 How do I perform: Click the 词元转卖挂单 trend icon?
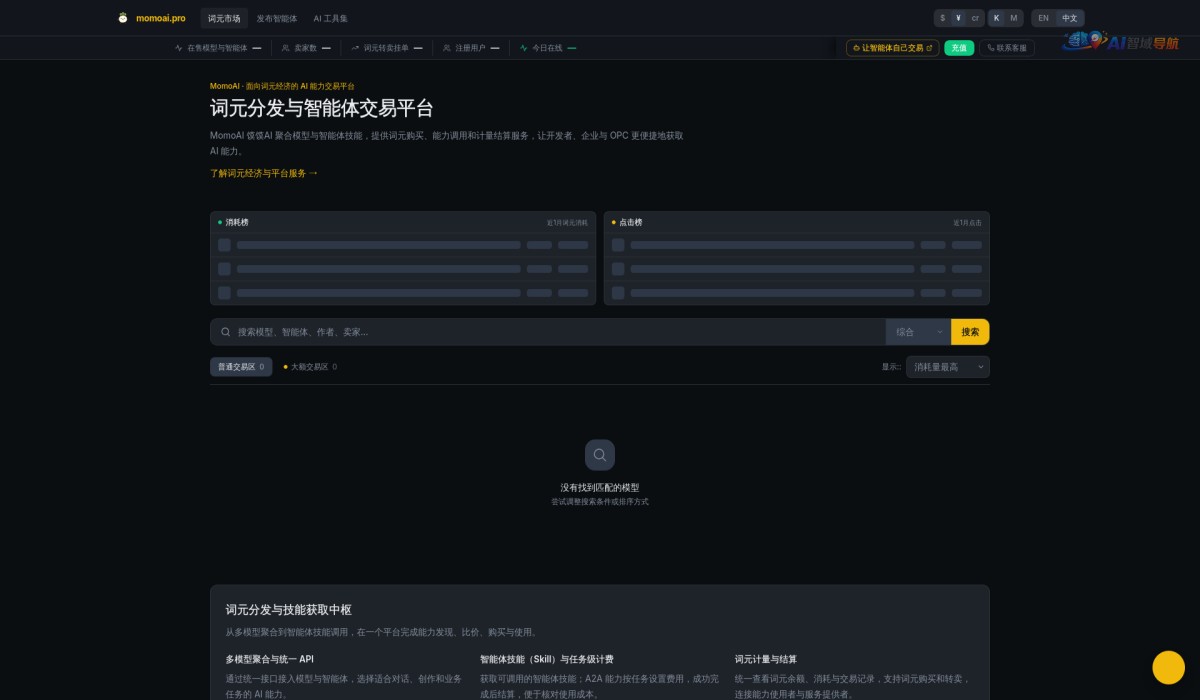point(355,48)
